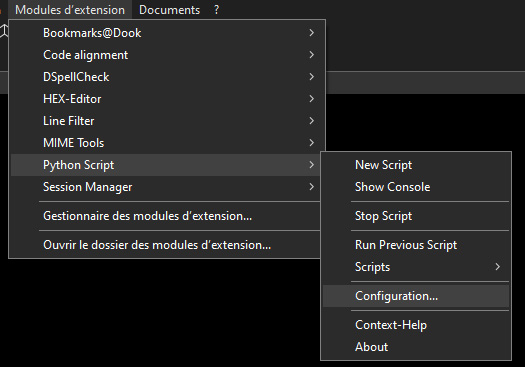Expand arrow beside Session Manager
This screenshot has width=525, height=367.
coord(311,187)
